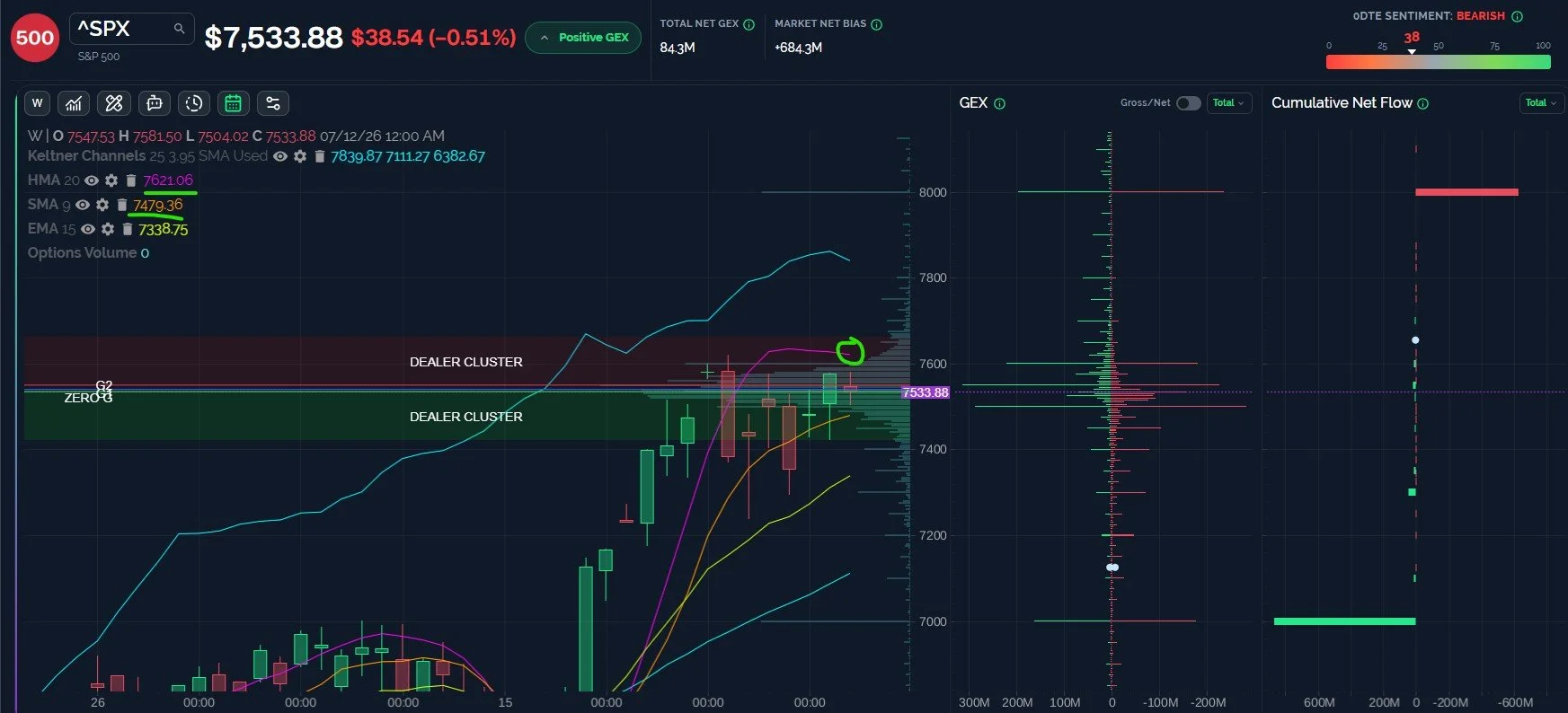Open Keltner Channels settings gear

point(300,156)
